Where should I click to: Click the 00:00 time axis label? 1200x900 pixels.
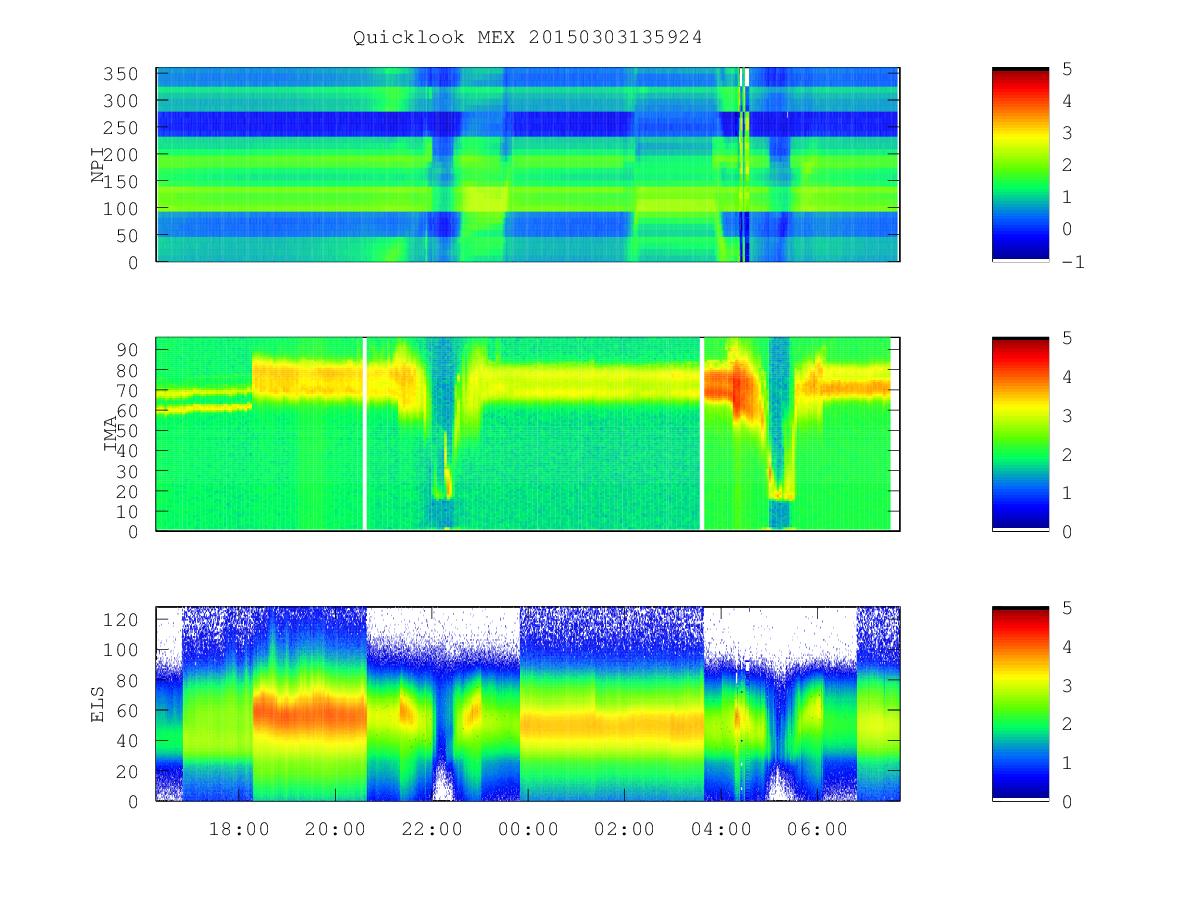pos(528,830)
